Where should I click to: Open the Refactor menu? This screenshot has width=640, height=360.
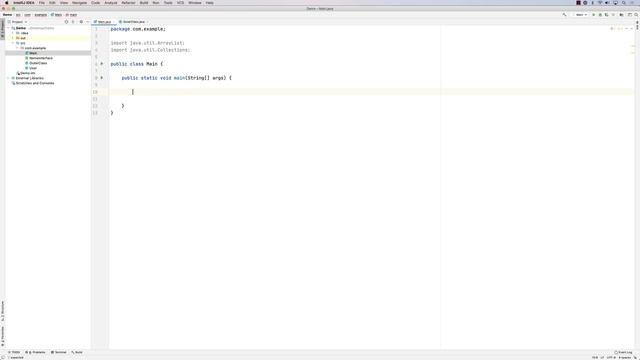tap(128, 2)
